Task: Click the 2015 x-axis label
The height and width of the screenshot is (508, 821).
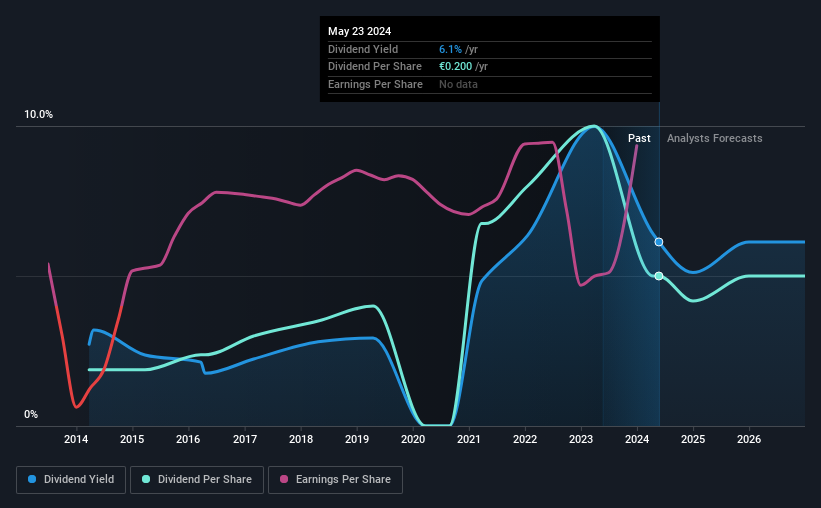Action: pos(132,439)
